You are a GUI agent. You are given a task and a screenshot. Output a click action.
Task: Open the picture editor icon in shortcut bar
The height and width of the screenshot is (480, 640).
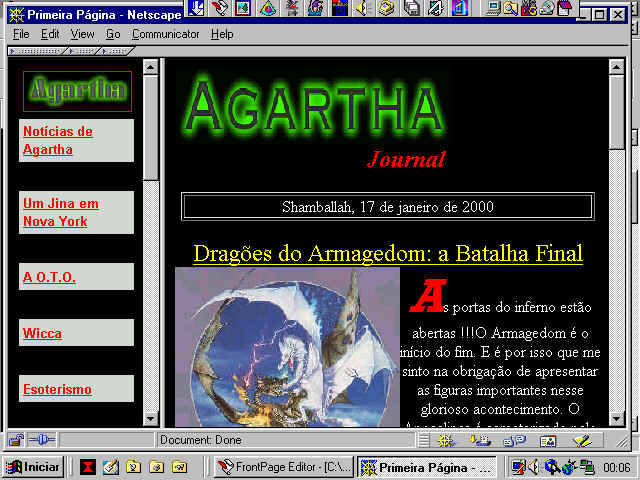tap(243, 7)
